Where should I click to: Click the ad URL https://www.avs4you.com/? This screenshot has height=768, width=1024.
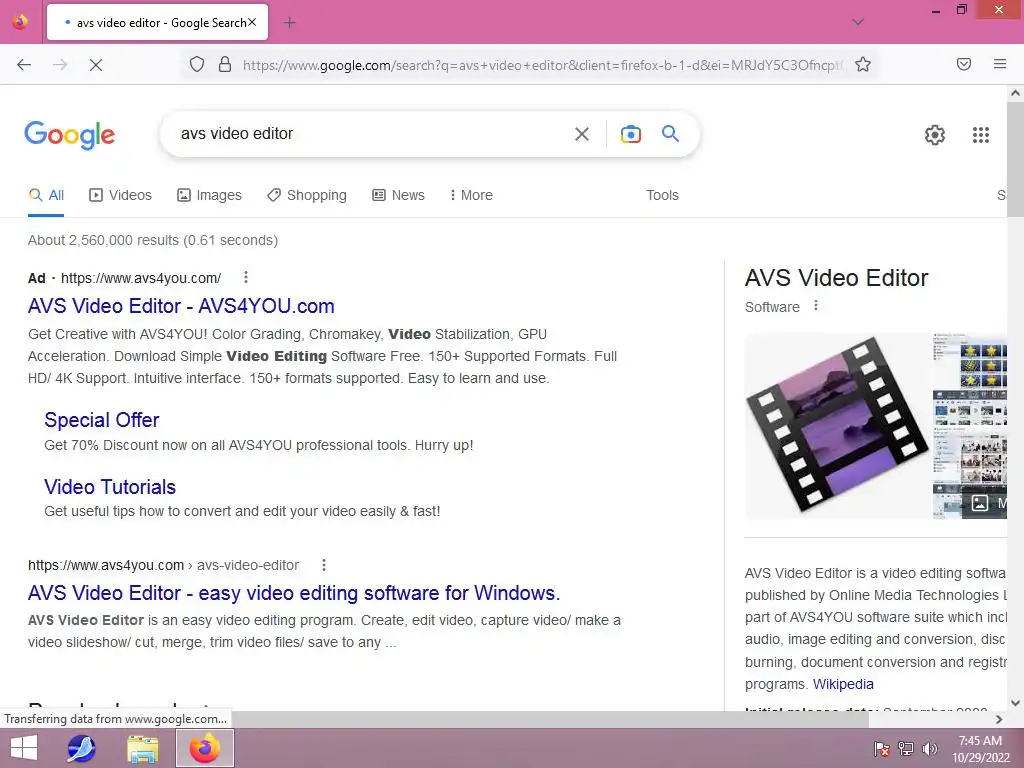pyautogui.click(x=141, y=278)
